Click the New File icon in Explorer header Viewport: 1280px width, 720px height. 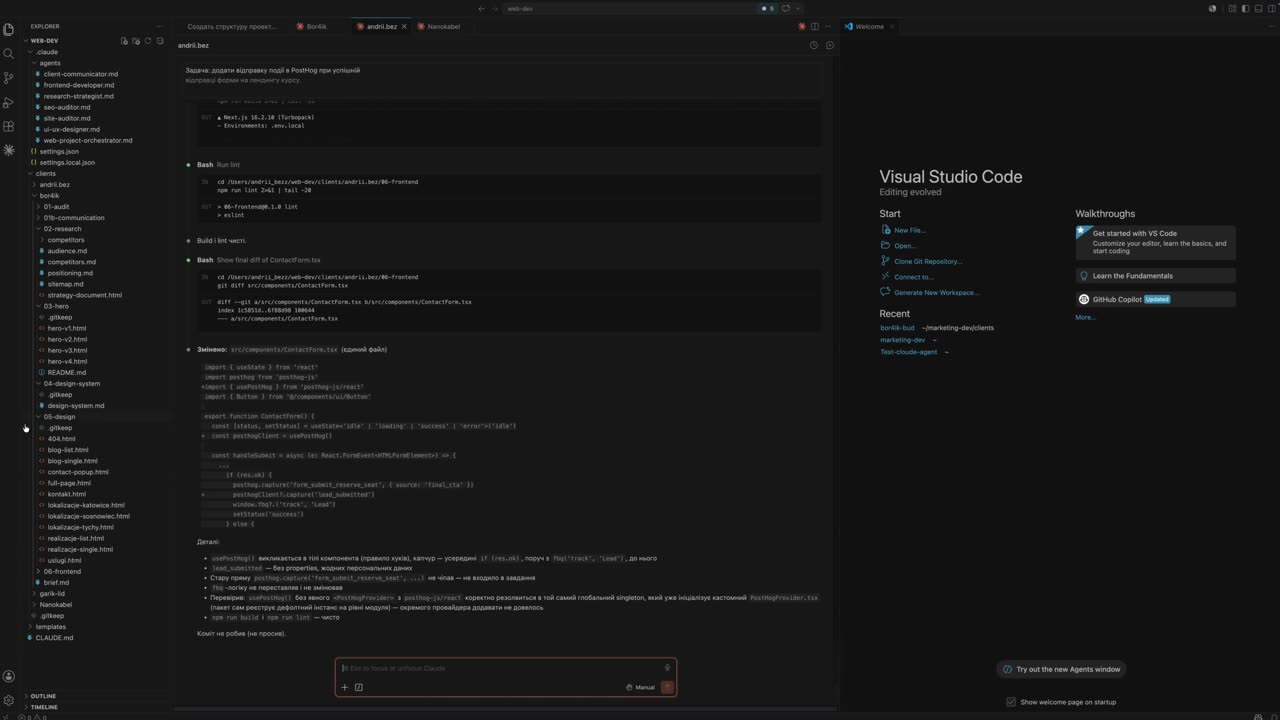(124, 41)
